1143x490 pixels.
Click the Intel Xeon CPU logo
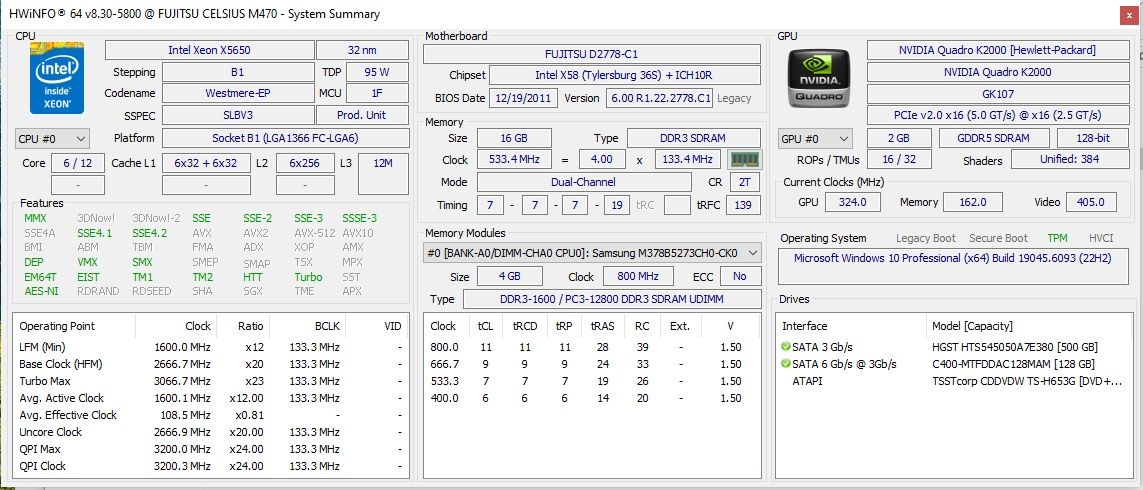pos(57,78)
